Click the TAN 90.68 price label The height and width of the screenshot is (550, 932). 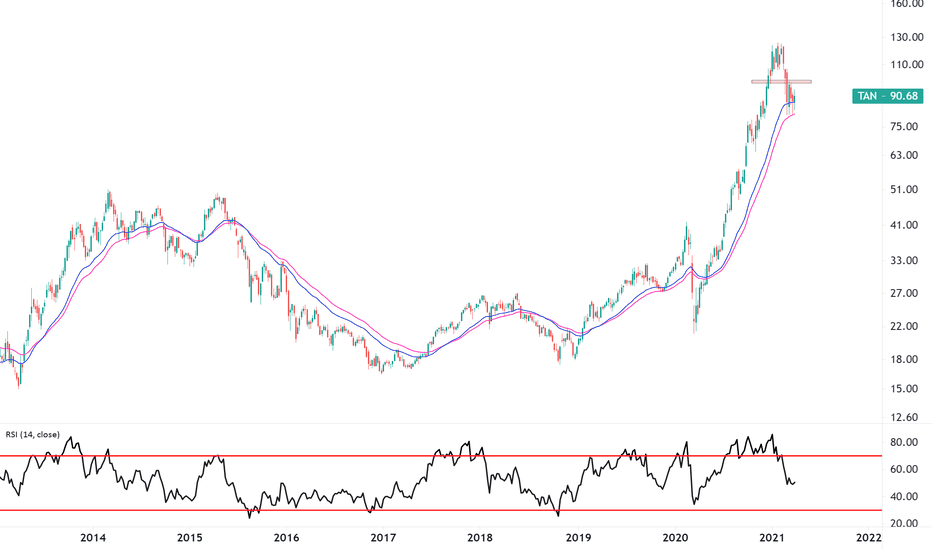tap(887, 96)
